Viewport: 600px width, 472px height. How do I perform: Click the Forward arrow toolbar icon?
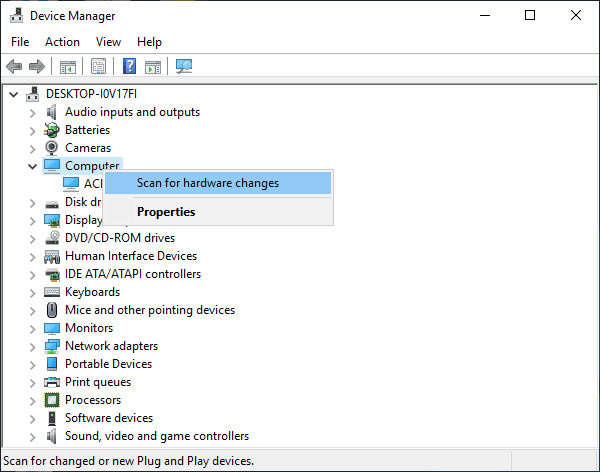tap(37, 66)
